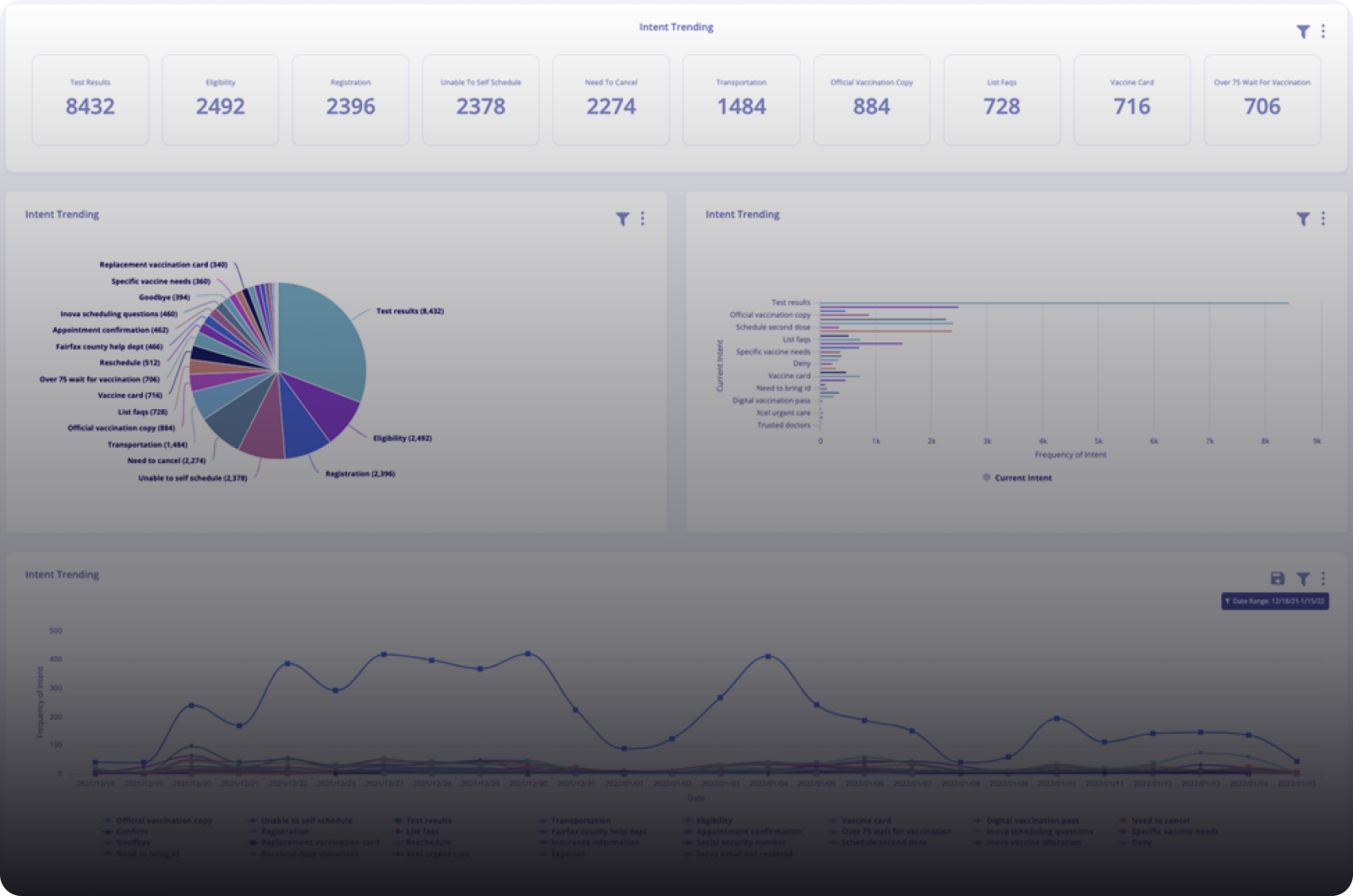Click the long Test results bar in bar chart
1353x896 pixels.
[1054, 303]
